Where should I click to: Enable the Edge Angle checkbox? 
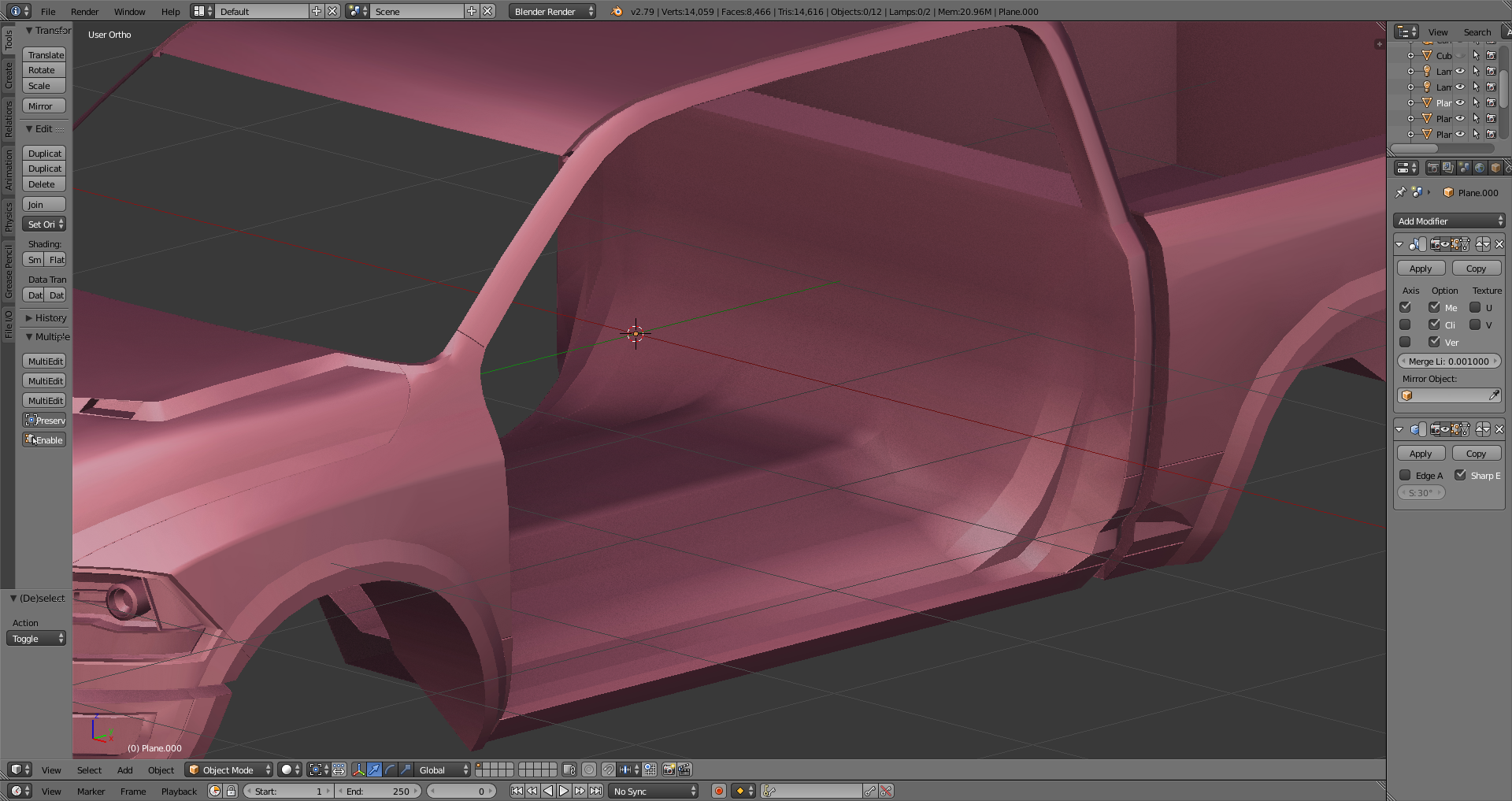pos(1405,475)
